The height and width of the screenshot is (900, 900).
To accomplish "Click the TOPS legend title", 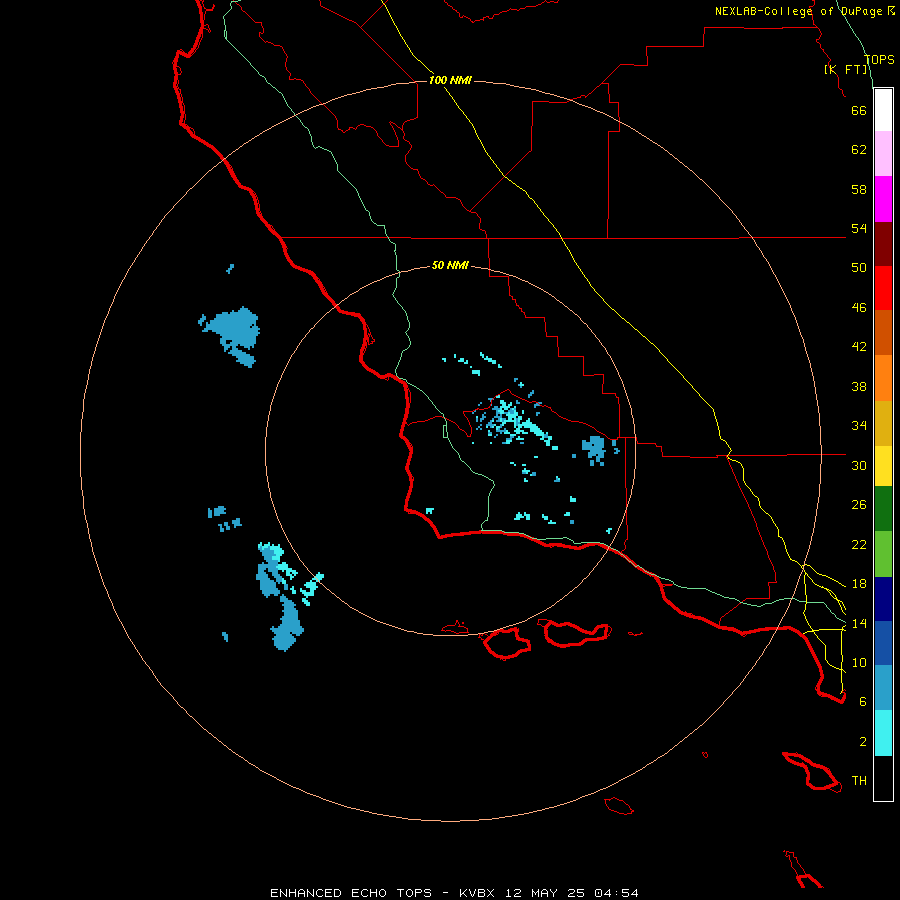I will [x=879, y=60].
